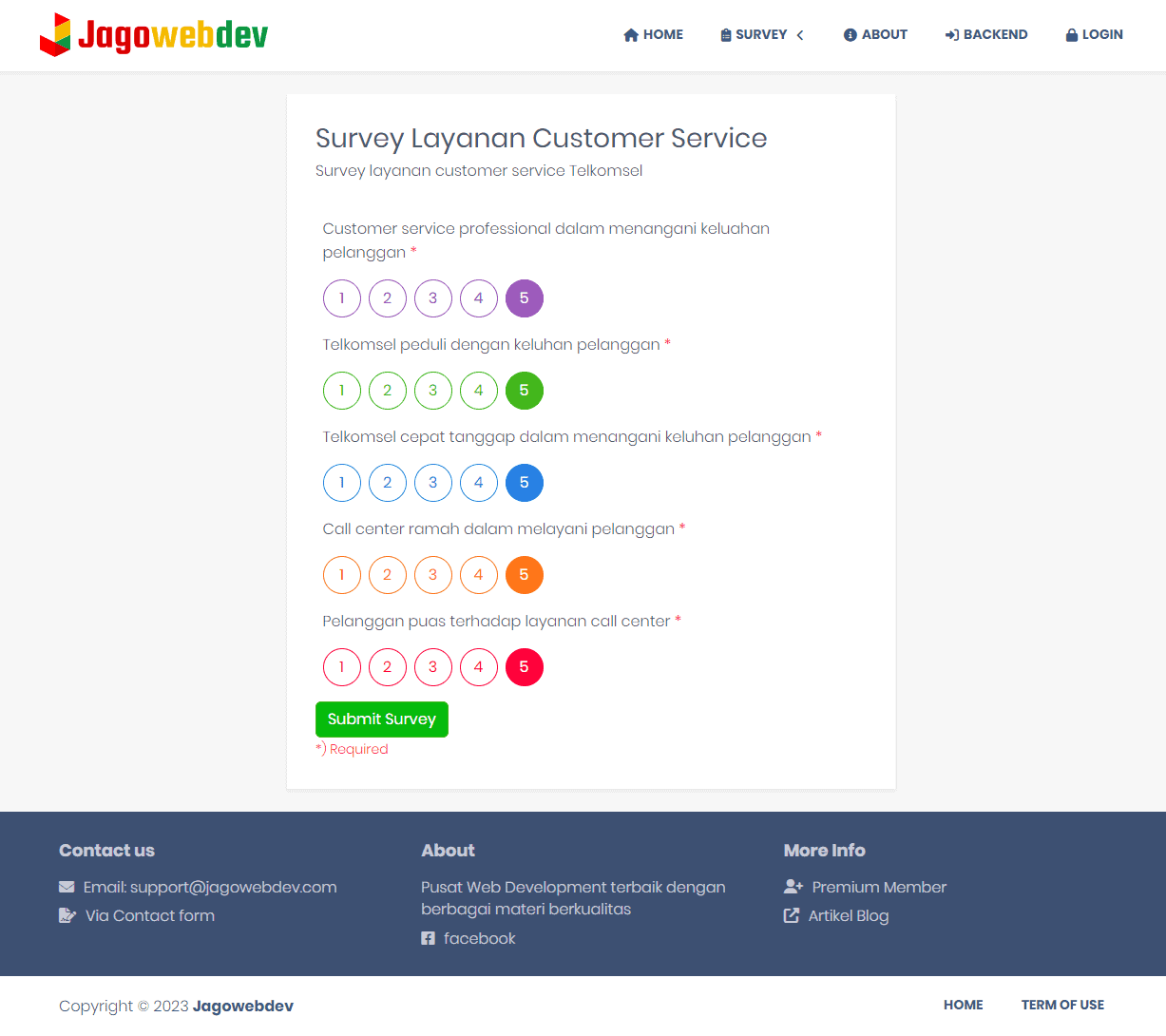The height and width of the screenshot is (1036, 1166).
Task: Choose green rating 2 for Telkomsel peduli
Action: (388, 391)
